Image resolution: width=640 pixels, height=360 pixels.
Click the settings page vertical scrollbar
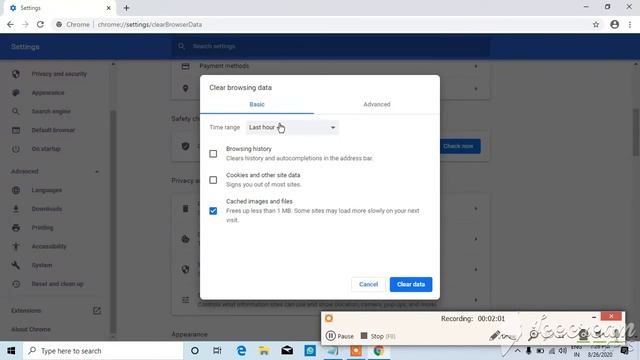(x=636, y=132)
